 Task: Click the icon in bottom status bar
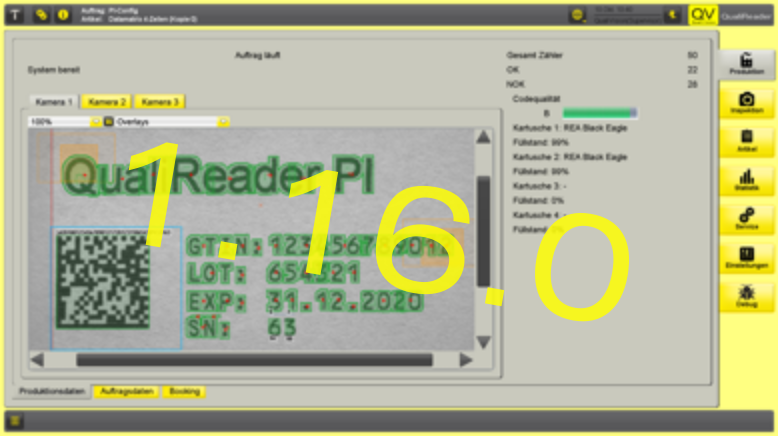click(x=16, y=420)
